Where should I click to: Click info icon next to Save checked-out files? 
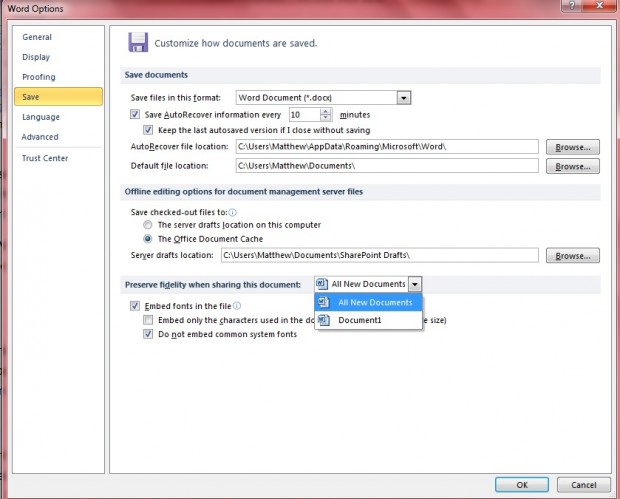pos(232,212)
